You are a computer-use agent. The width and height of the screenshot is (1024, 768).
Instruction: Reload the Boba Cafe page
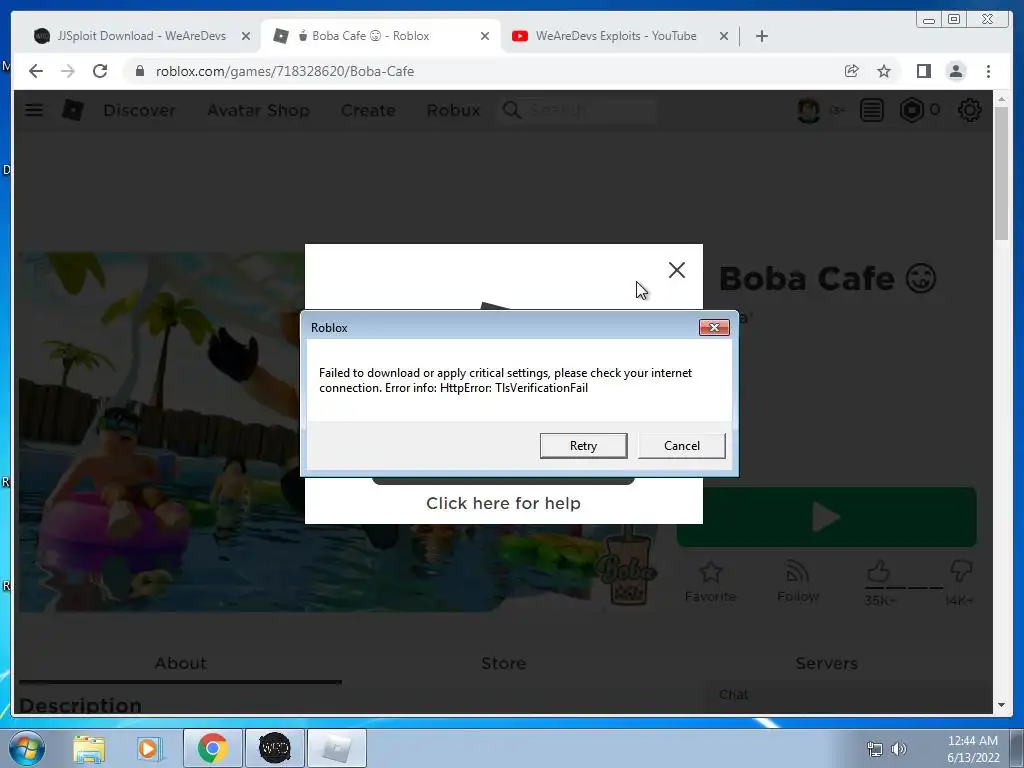[100, 71]
